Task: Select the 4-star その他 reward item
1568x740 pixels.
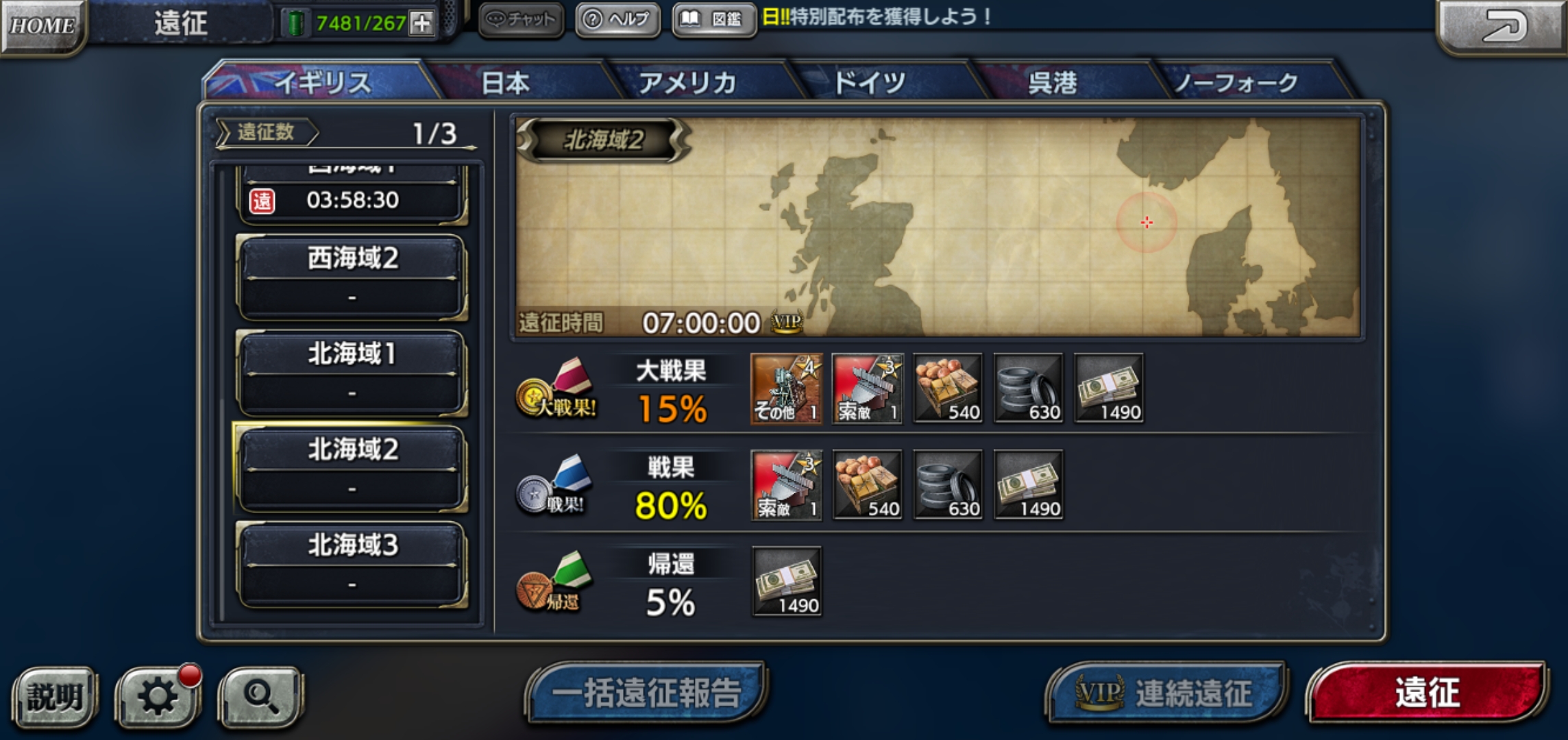Action: 786,388
